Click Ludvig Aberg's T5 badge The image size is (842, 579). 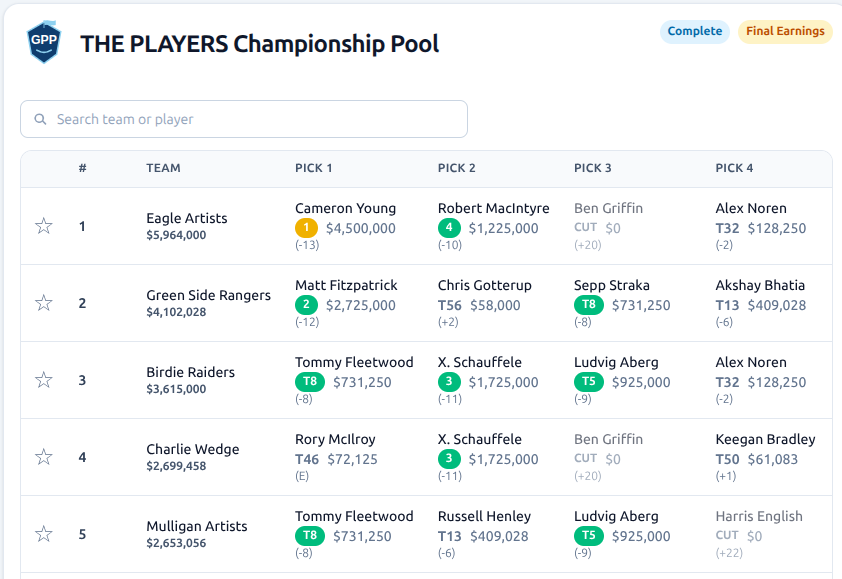click(589, 381)
